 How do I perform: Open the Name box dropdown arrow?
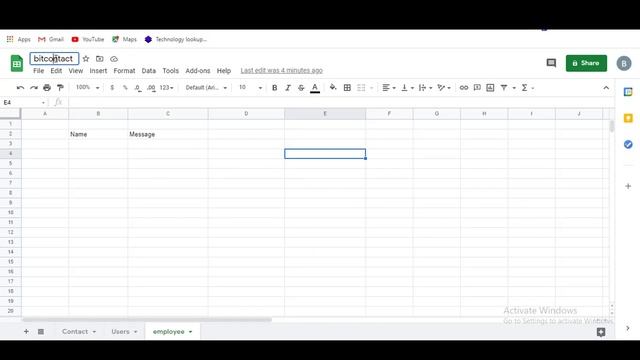point(43,103)
